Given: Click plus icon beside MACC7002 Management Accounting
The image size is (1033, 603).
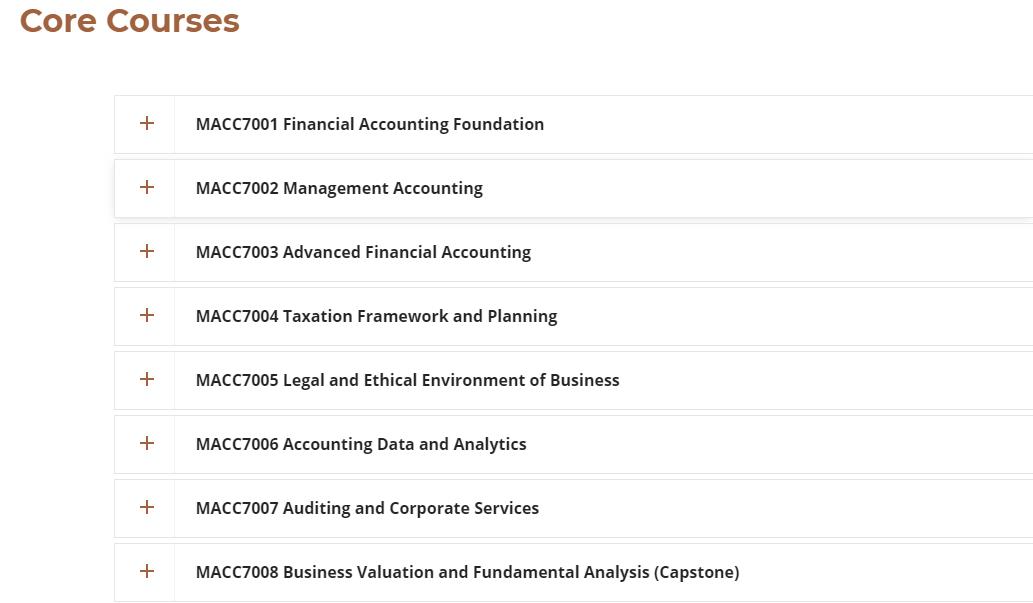Looking at the screenshot, I should point(147,188).
